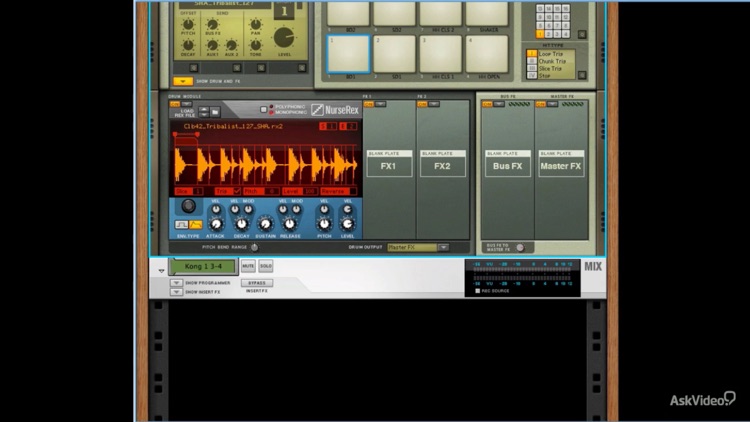750x422 pixels.
Task: Click the Bypass Insert FX button
Action: click(257, 283)
